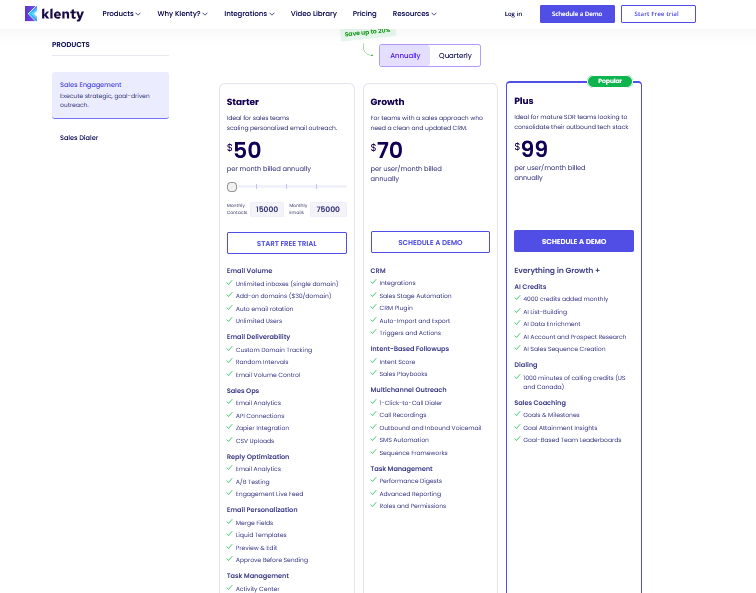This screenshot has width=756, height=593.
Task: Click the $99 Plus price
Action: [x=531, y=149]
